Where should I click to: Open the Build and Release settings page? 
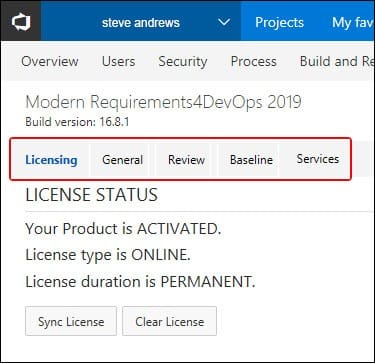pyautogui.click(x=336, y=61)
